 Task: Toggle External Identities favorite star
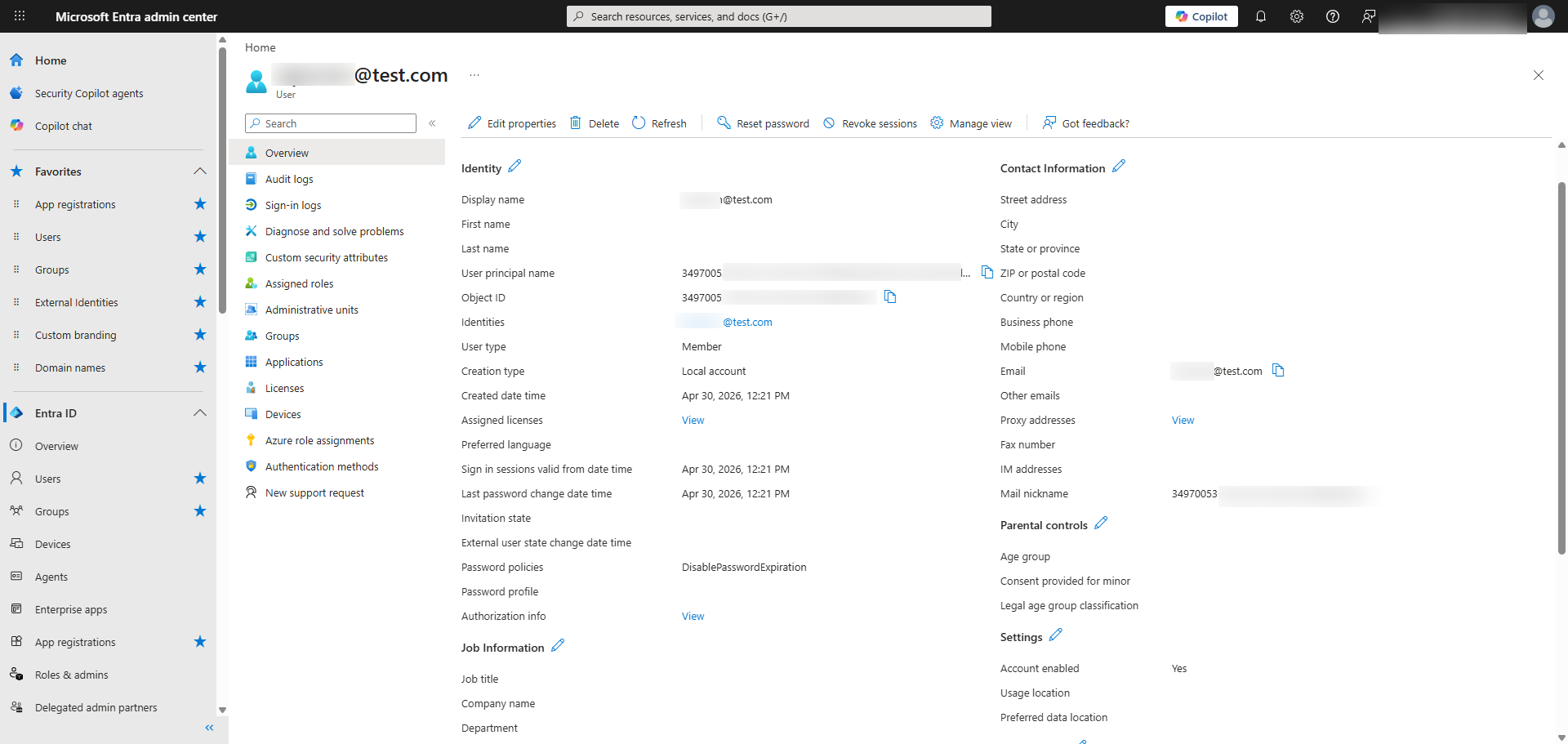200,302
